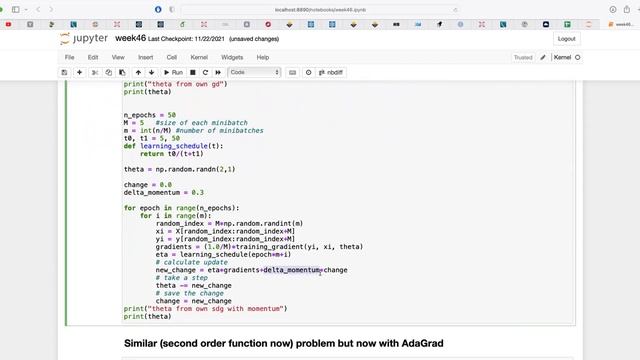Move selected cell up with arrow icon

[x=138, y=72]
